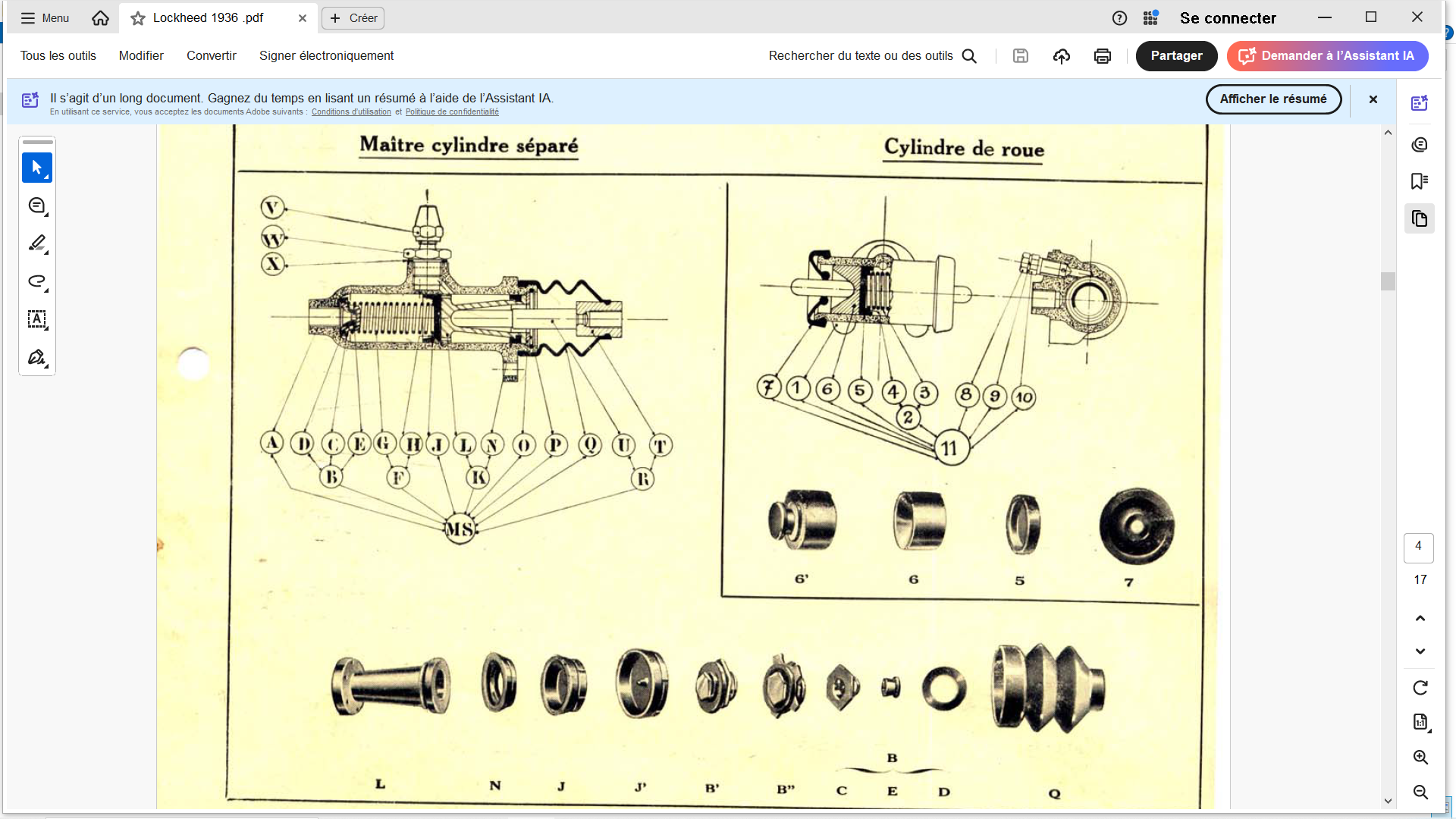
Task: Click the print document icon
Action: point(1102,56)
